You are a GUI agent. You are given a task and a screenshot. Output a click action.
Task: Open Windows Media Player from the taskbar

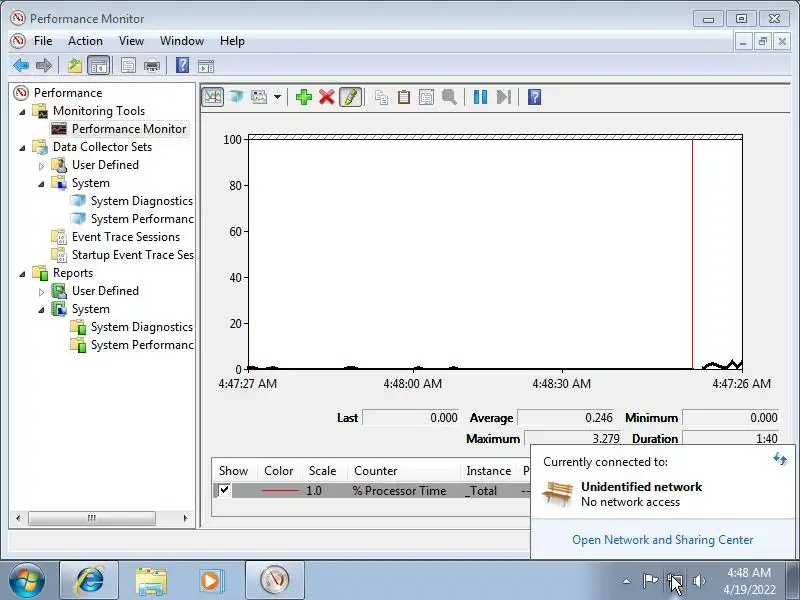pos(212,581)
